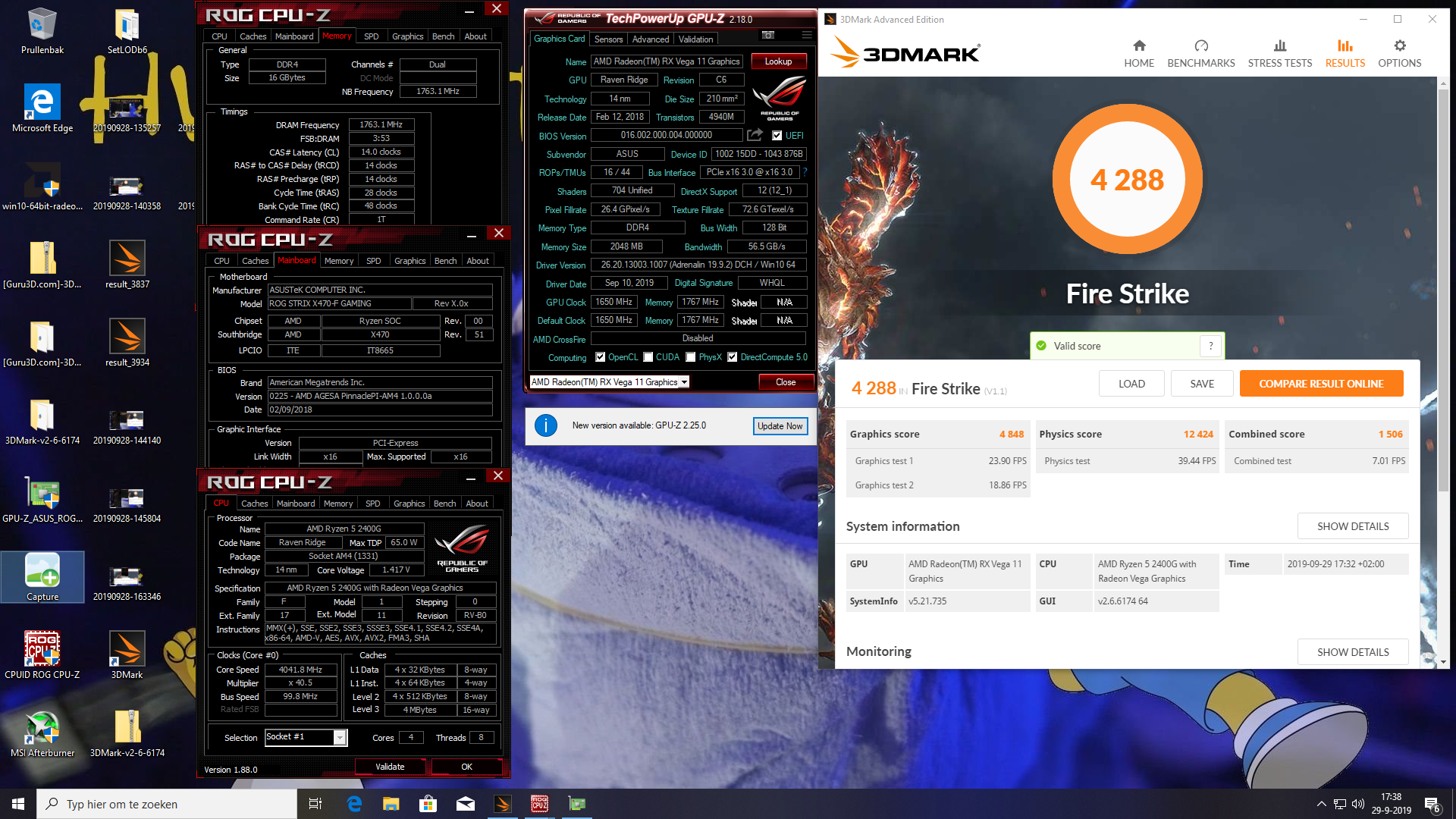Show details for System information
This screenshot has width=1456, height=819.
click(1353, 526)
